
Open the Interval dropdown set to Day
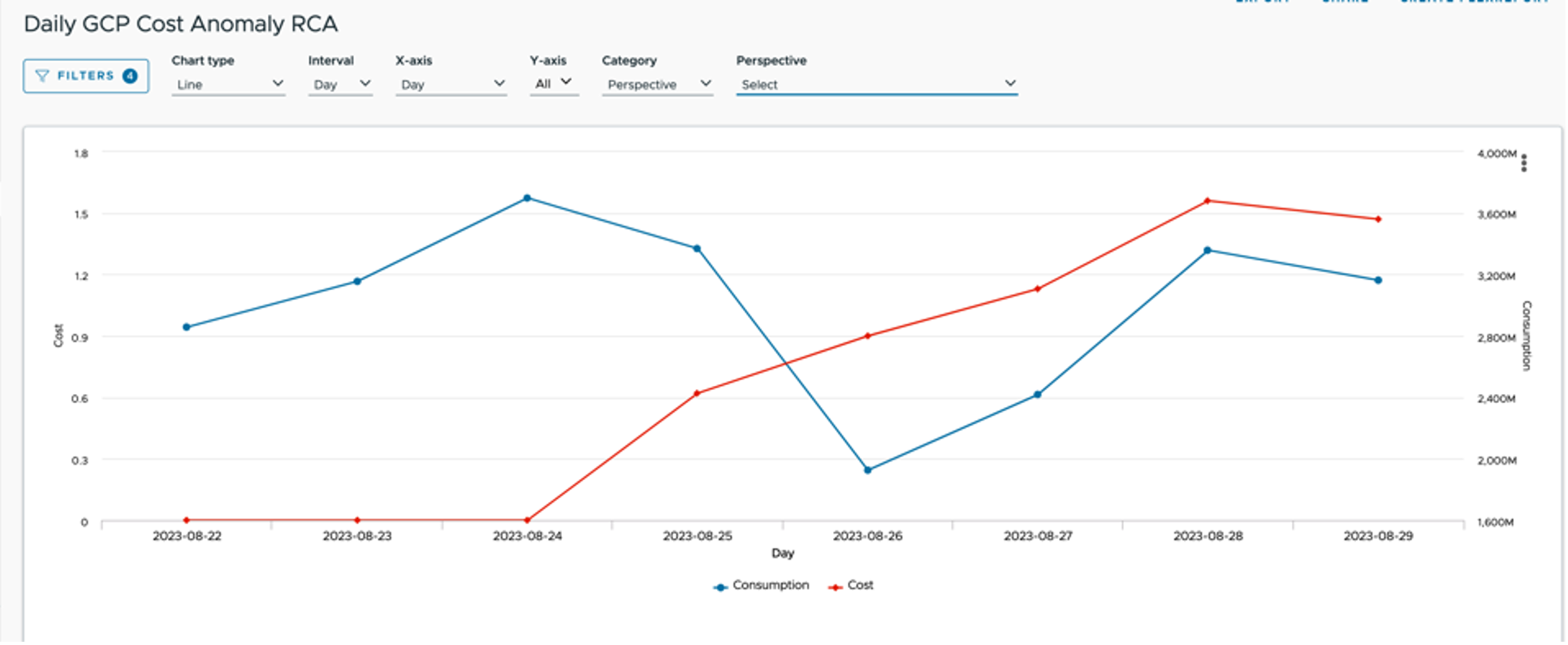pyautogui.click(x=340, y=84)
